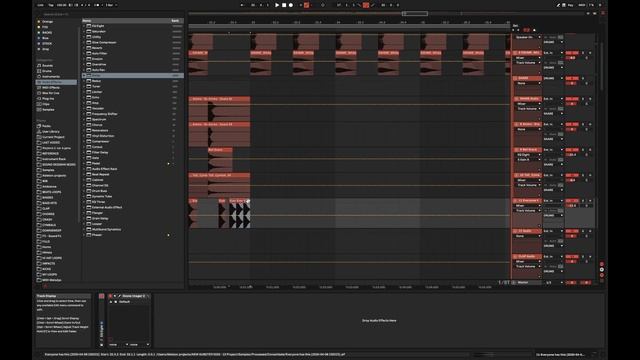Toggle the Draw Mode pencil icon at top right

point(558,5)
